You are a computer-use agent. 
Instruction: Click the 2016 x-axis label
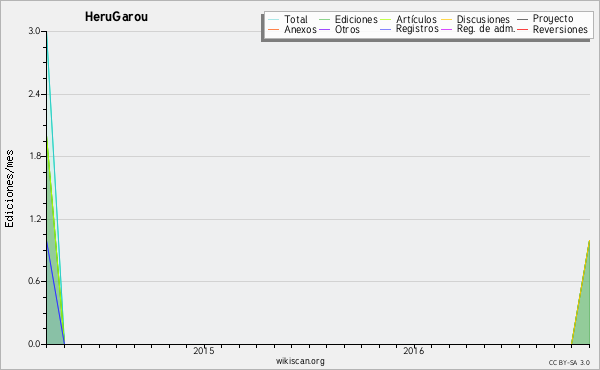click(x=414, y=351)
